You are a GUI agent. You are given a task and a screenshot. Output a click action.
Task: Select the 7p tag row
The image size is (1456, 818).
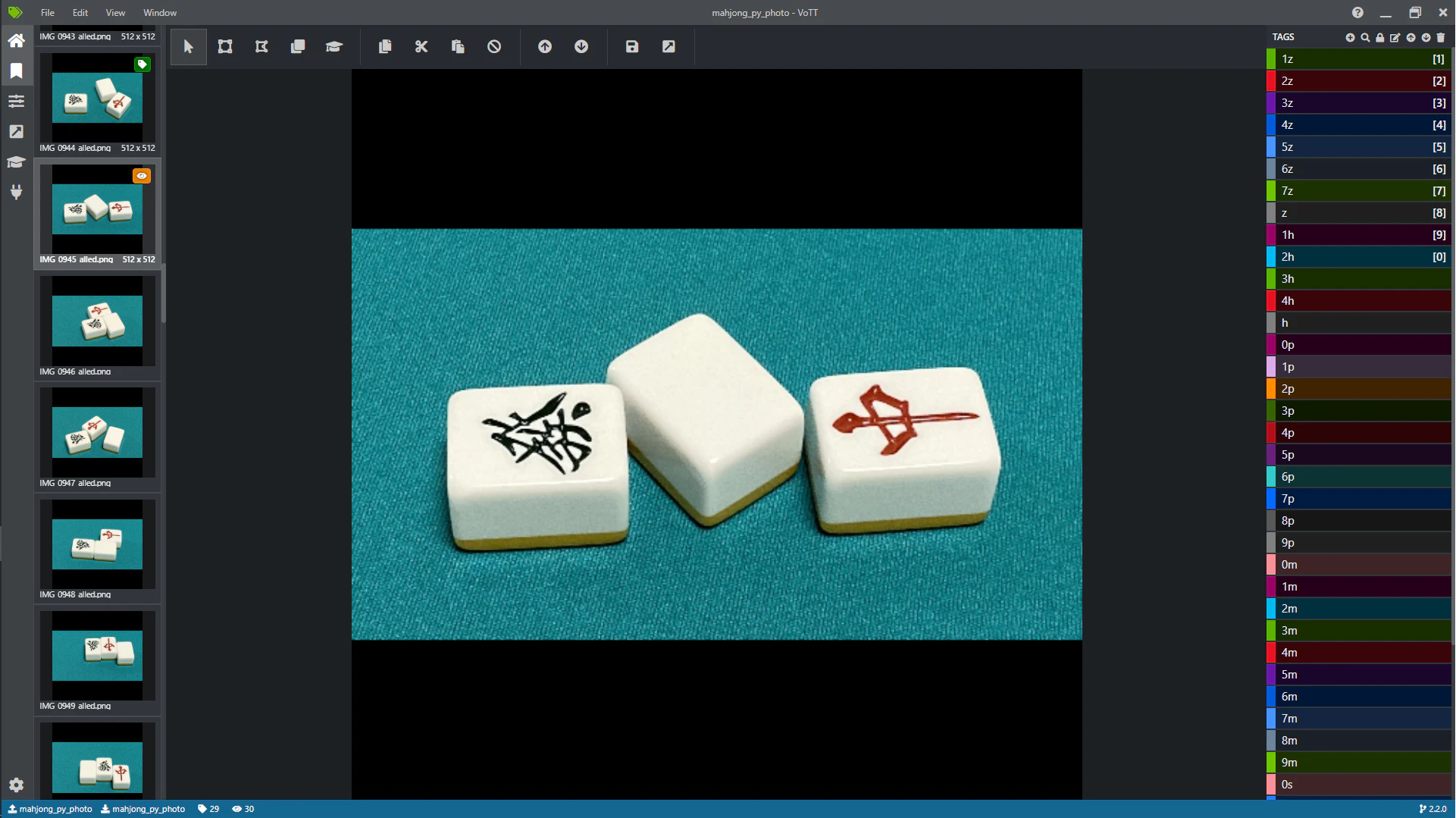click(x=1359, y=499)
